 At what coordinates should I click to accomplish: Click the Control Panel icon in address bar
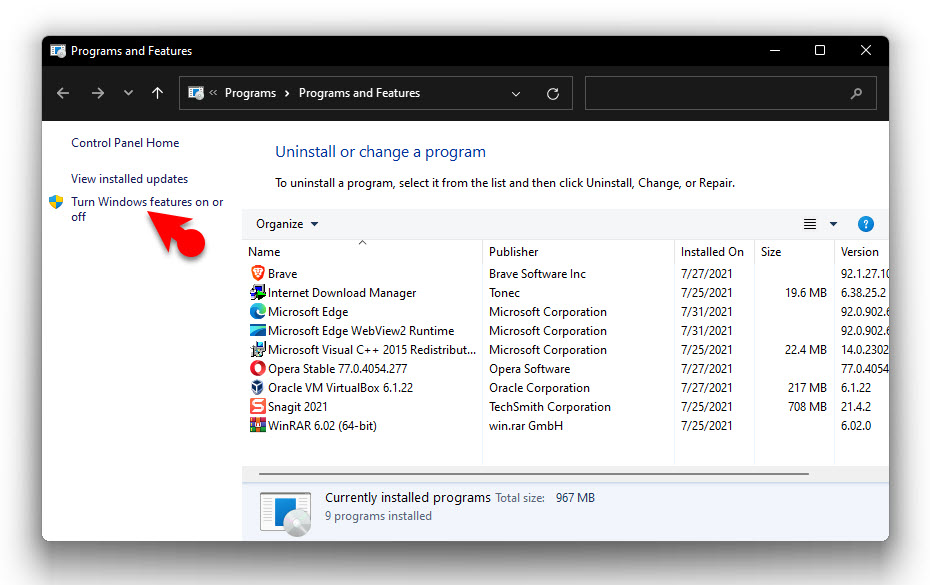click(196, 93)
